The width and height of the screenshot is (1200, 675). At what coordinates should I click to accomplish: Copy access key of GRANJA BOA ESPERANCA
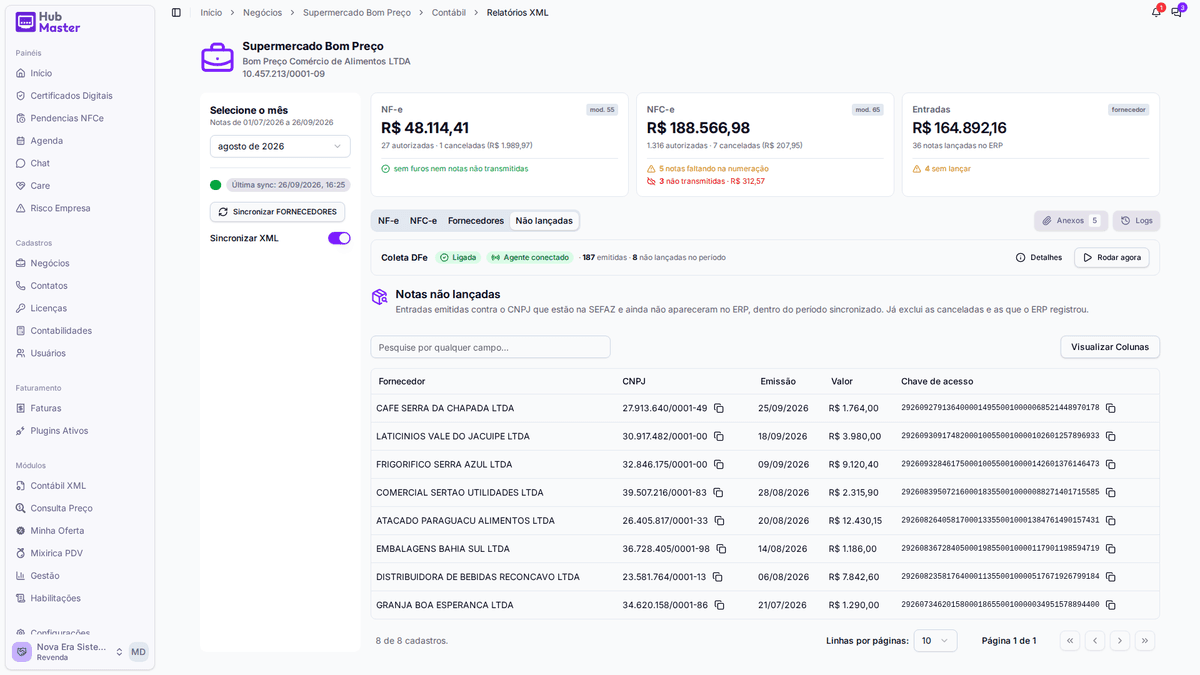(x=1111, y=604)
